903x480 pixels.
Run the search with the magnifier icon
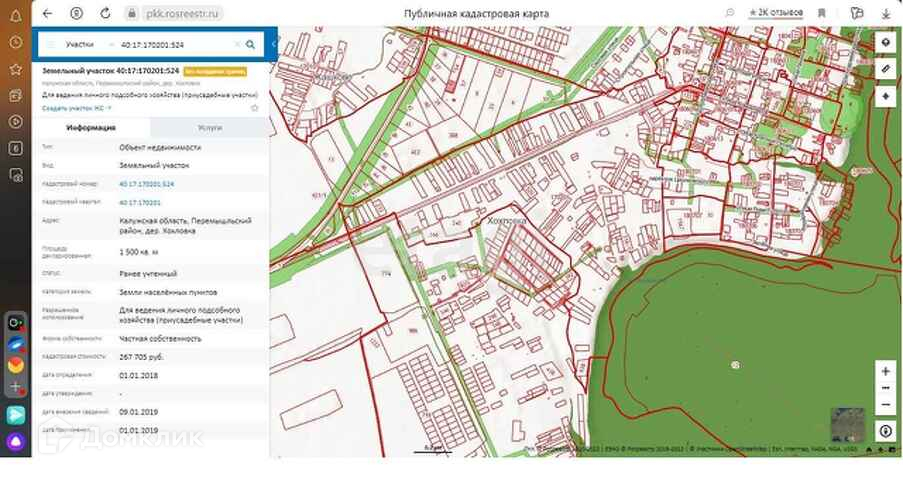point(251,44)
